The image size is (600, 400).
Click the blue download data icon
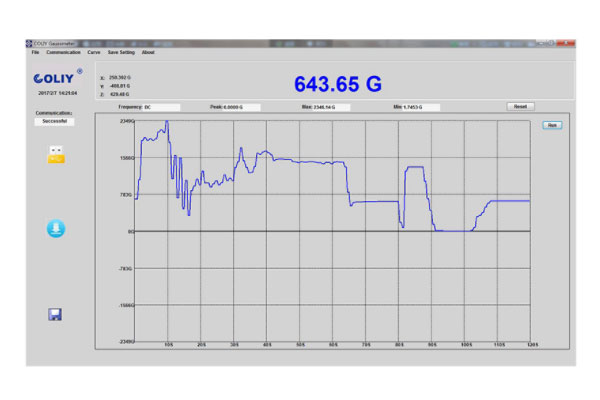coord(56,229)
